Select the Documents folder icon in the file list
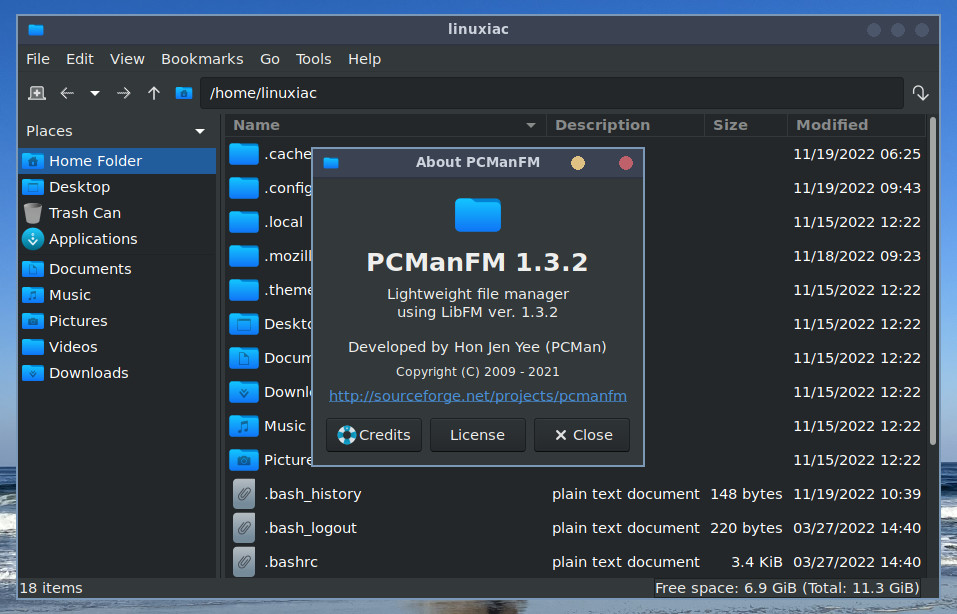Image resolution: width=957 pixels, height=614 pixels. (x=244, y=358)
